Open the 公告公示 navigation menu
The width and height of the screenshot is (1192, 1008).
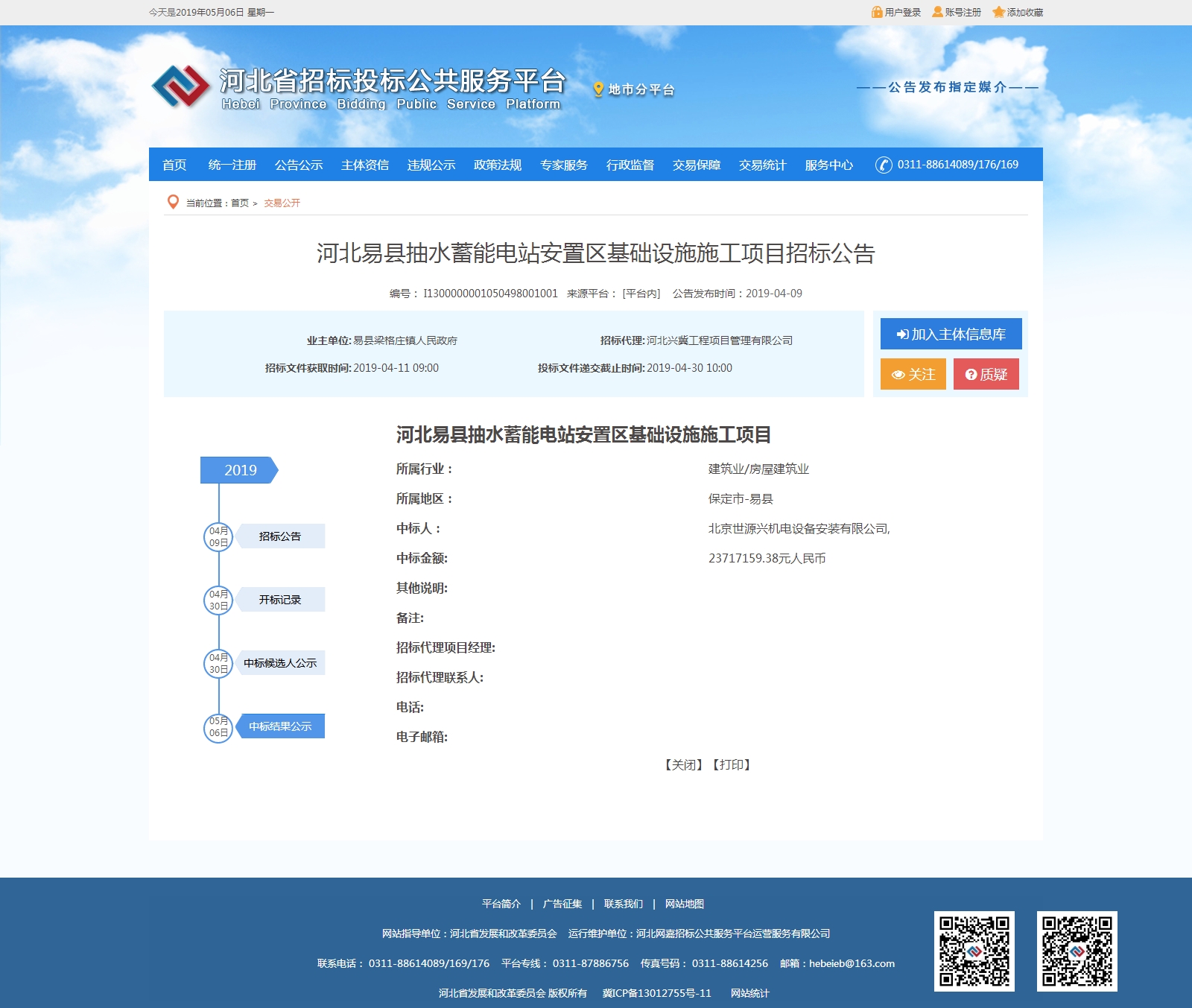tap(299, 165)
